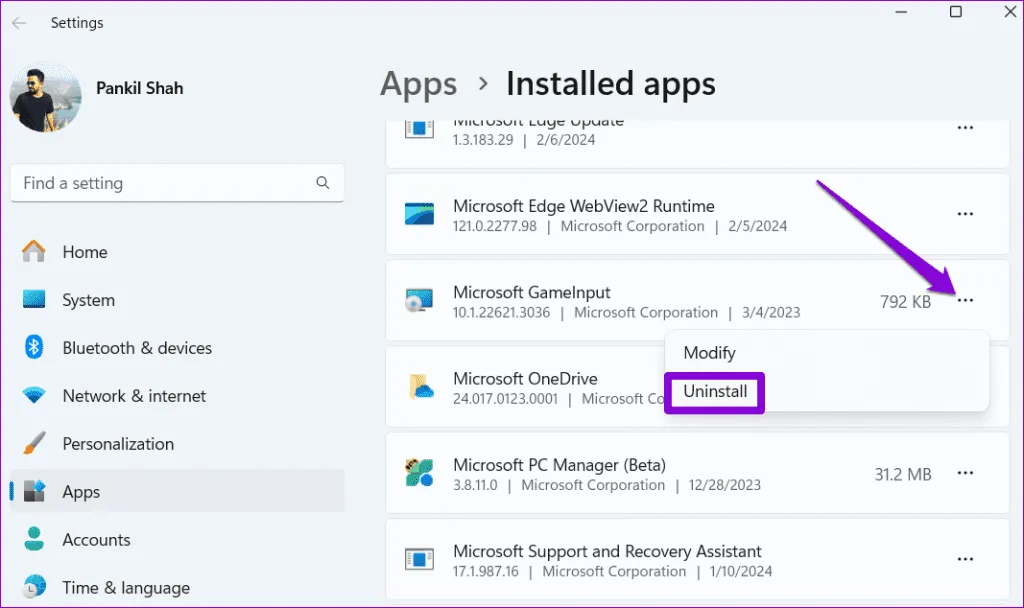Click Microsoft PC Manager app icon
Screen dimensions: 1024x608
click(x=418, y=474)
